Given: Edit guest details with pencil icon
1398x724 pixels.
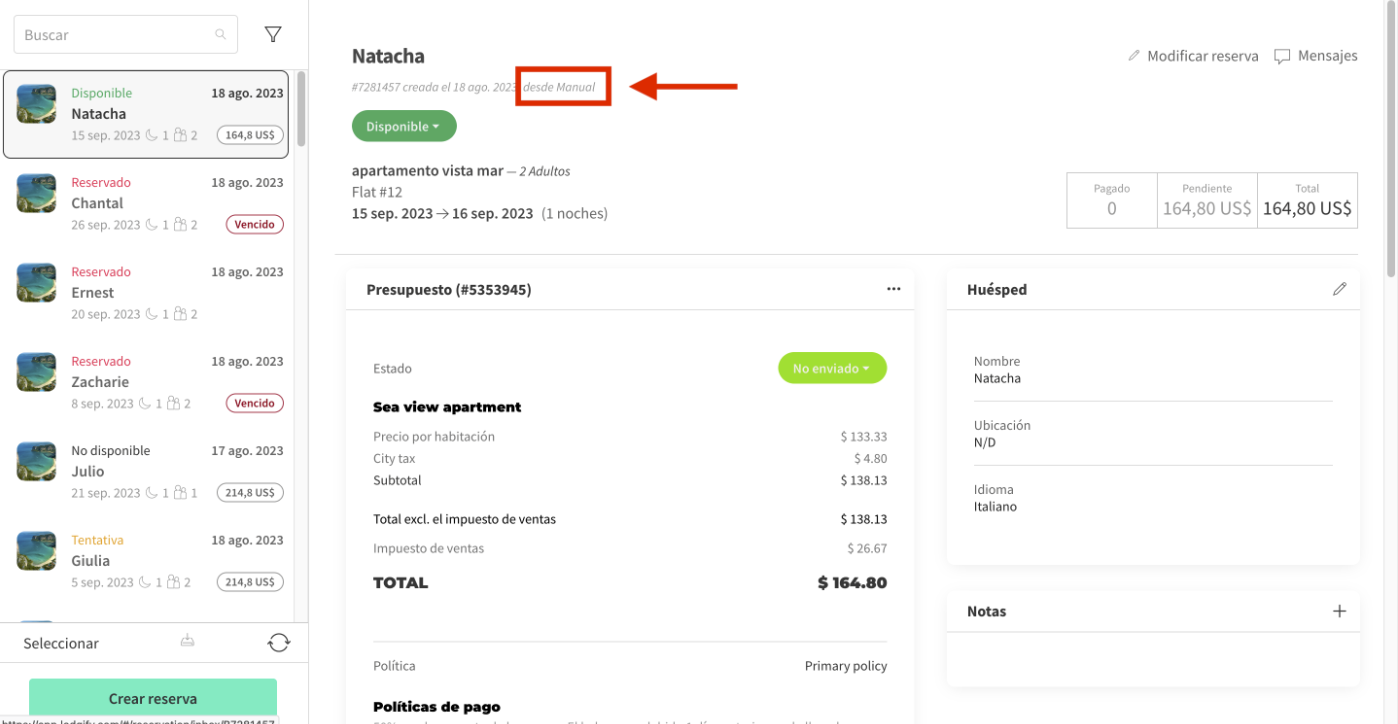Looking at the screenshot, I should [1339, 289].
